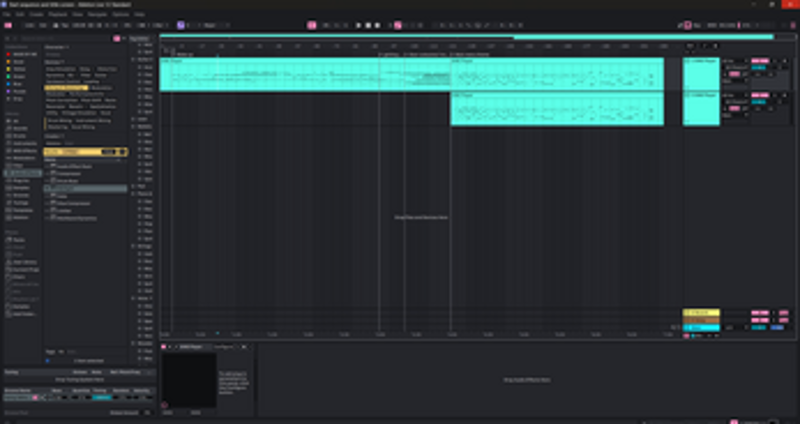
Task: Select the cyan Main track header
Action: (702, 328)
